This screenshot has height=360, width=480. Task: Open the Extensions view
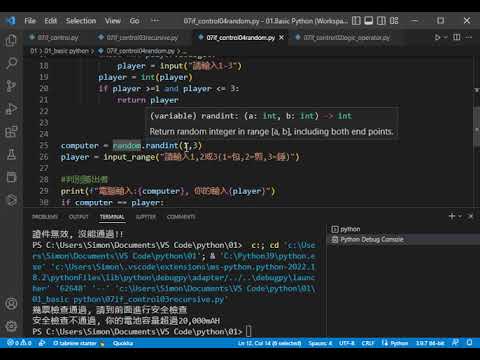point(11,131)
